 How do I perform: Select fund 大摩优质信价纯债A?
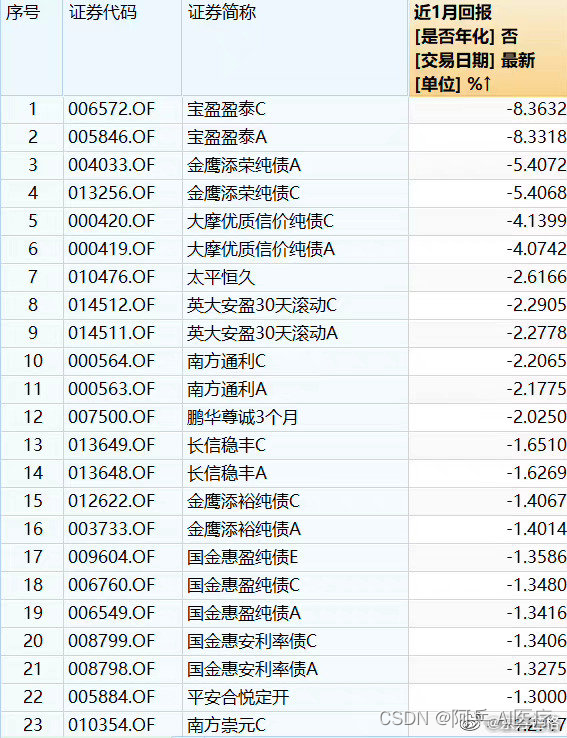point(261,249)
